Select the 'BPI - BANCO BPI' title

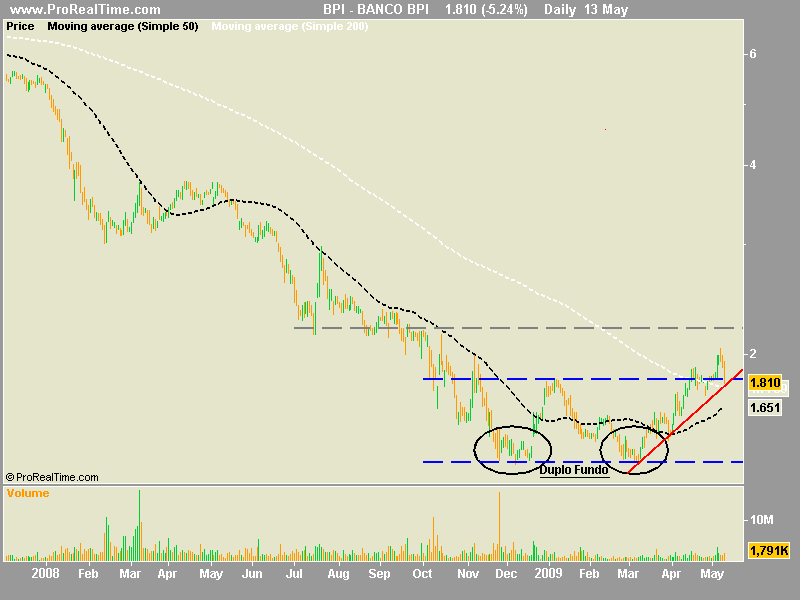click(376, 10)
